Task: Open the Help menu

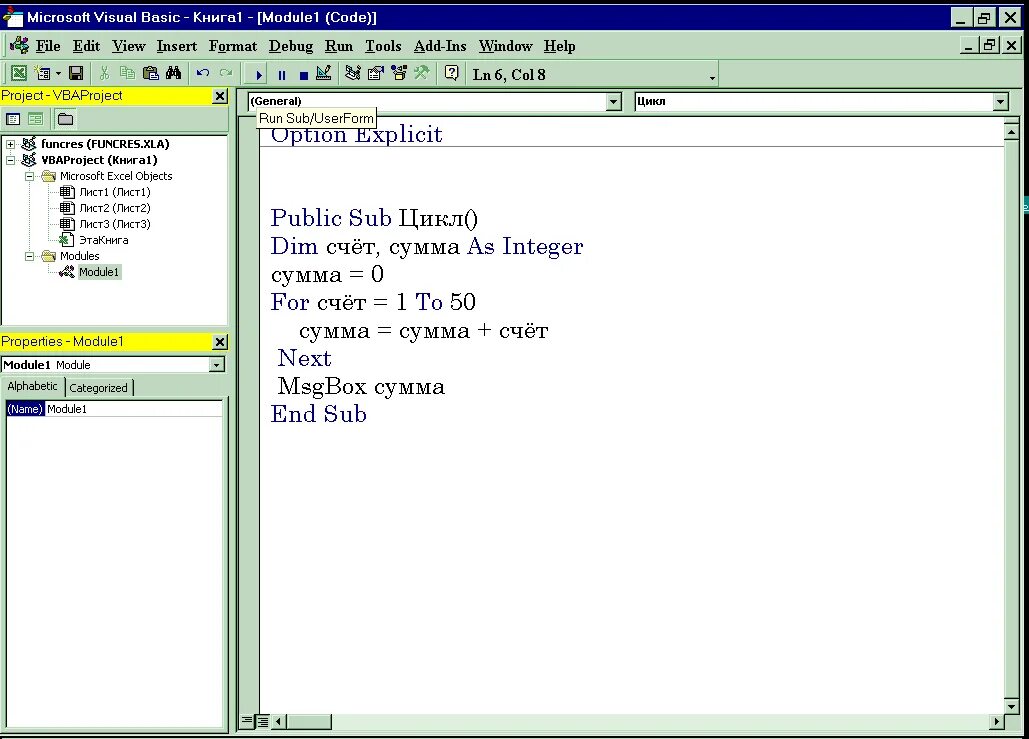Action: point(559,46)
